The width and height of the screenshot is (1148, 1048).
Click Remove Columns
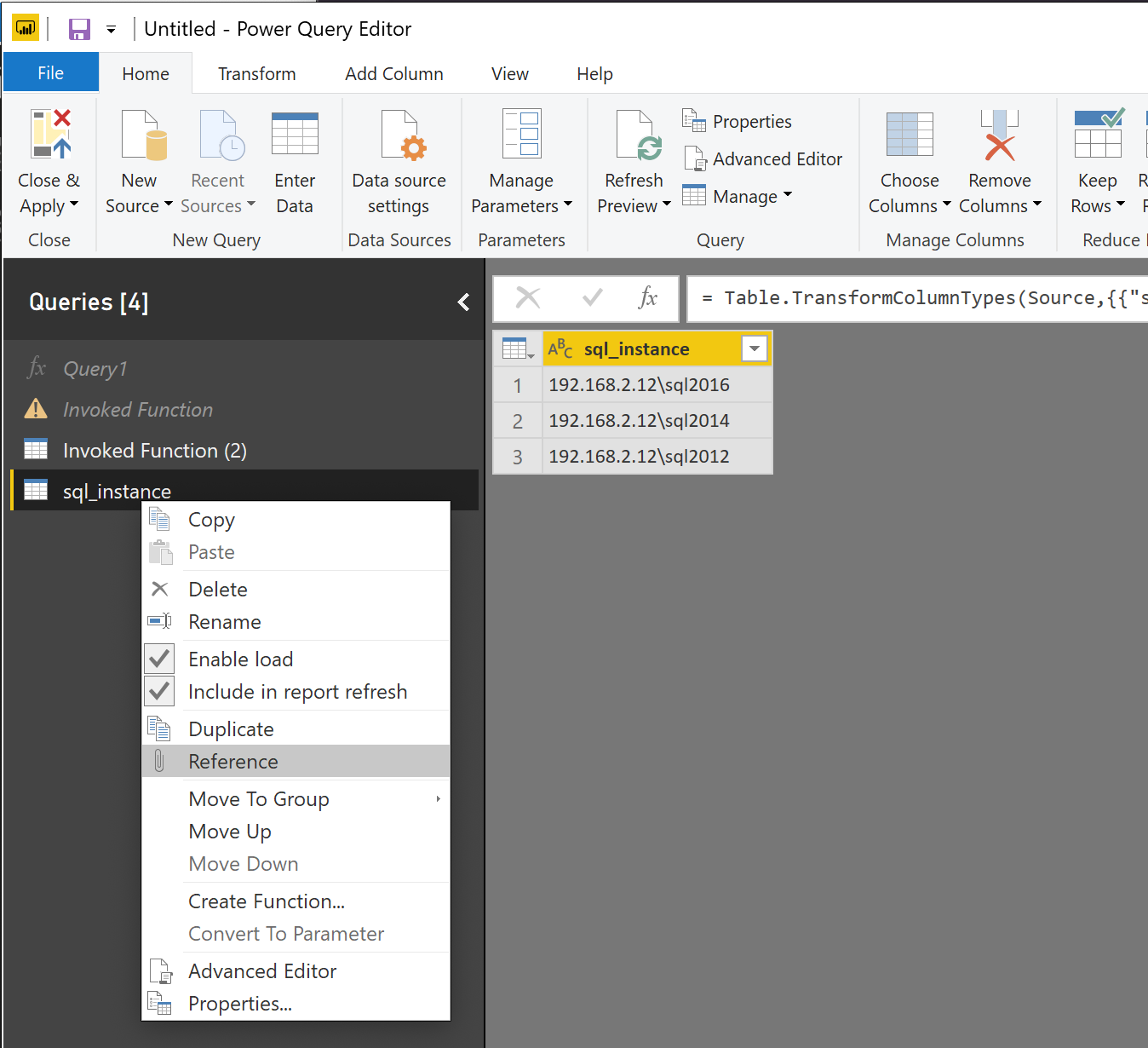click(998, 158)
